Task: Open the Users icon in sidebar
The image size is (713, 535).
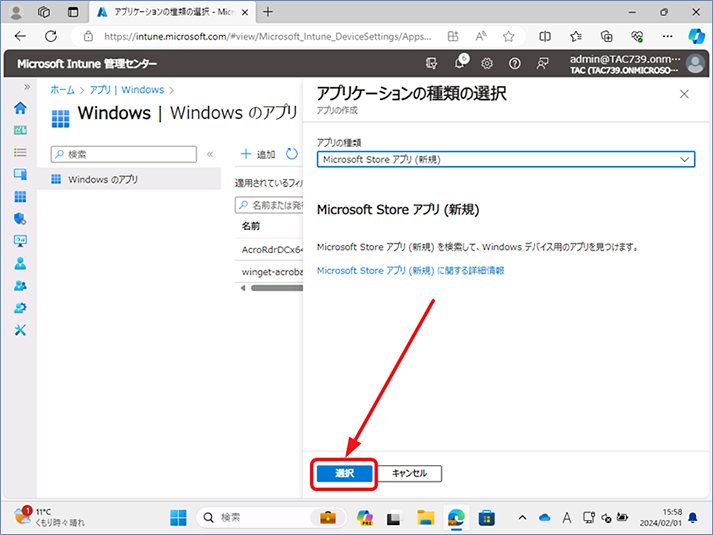Action: [x=20, y=263]
